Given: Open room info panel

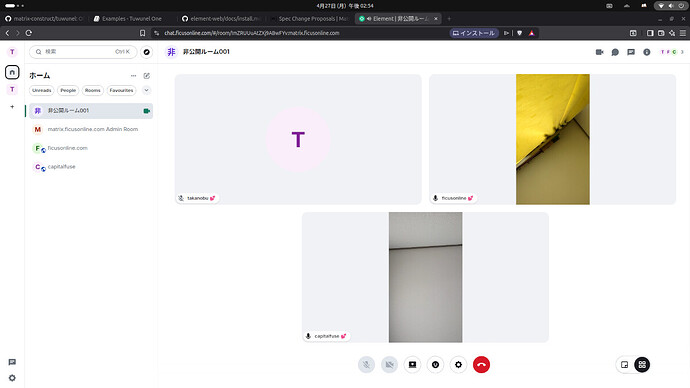Looking at the screenshot, I should point(646,52).
